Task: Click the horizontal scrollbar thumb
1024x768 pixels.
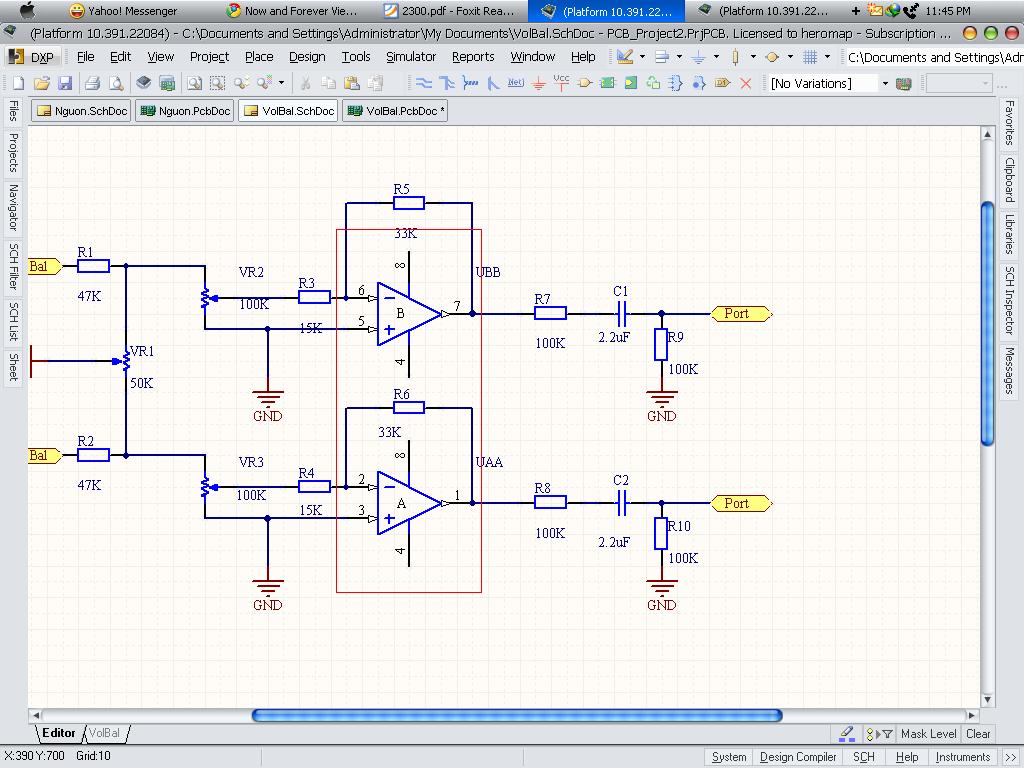Action: pos(516,715)
